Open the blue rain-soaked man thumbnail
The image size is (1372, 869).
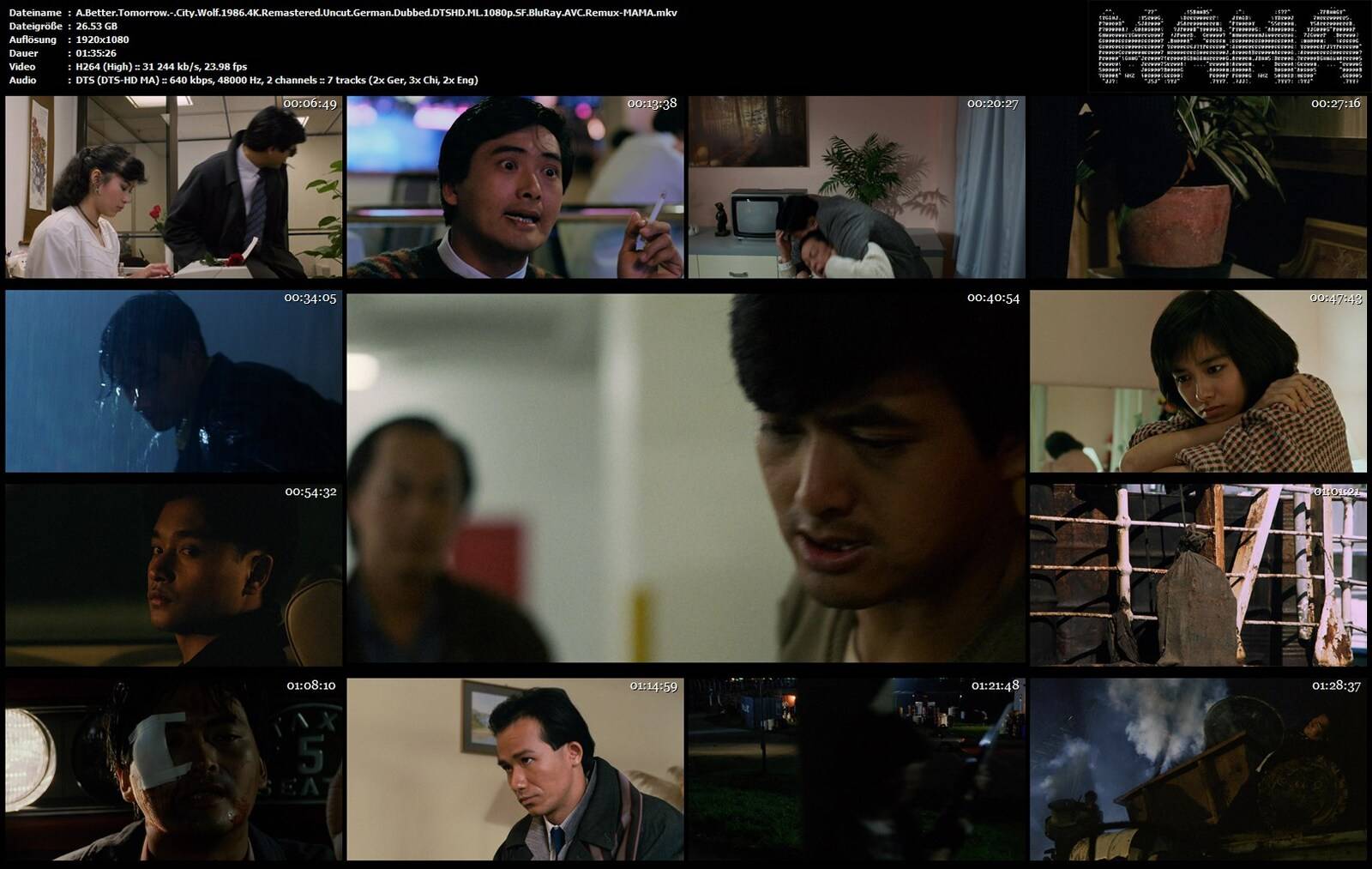[174, 381]
